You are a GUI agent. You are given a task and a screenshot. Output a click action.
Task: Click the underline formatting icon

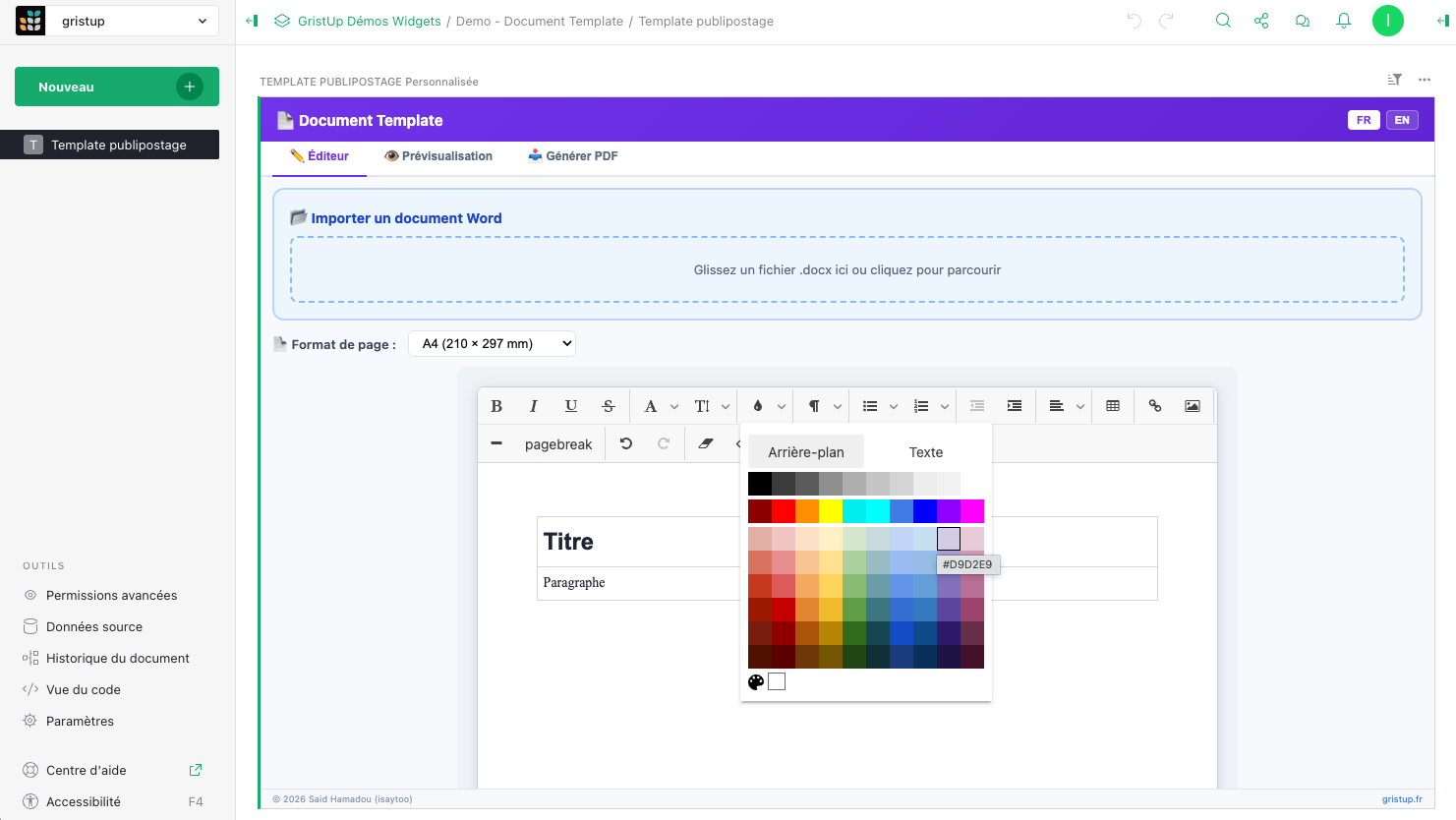pyautogui.click(x=571, y=406)
